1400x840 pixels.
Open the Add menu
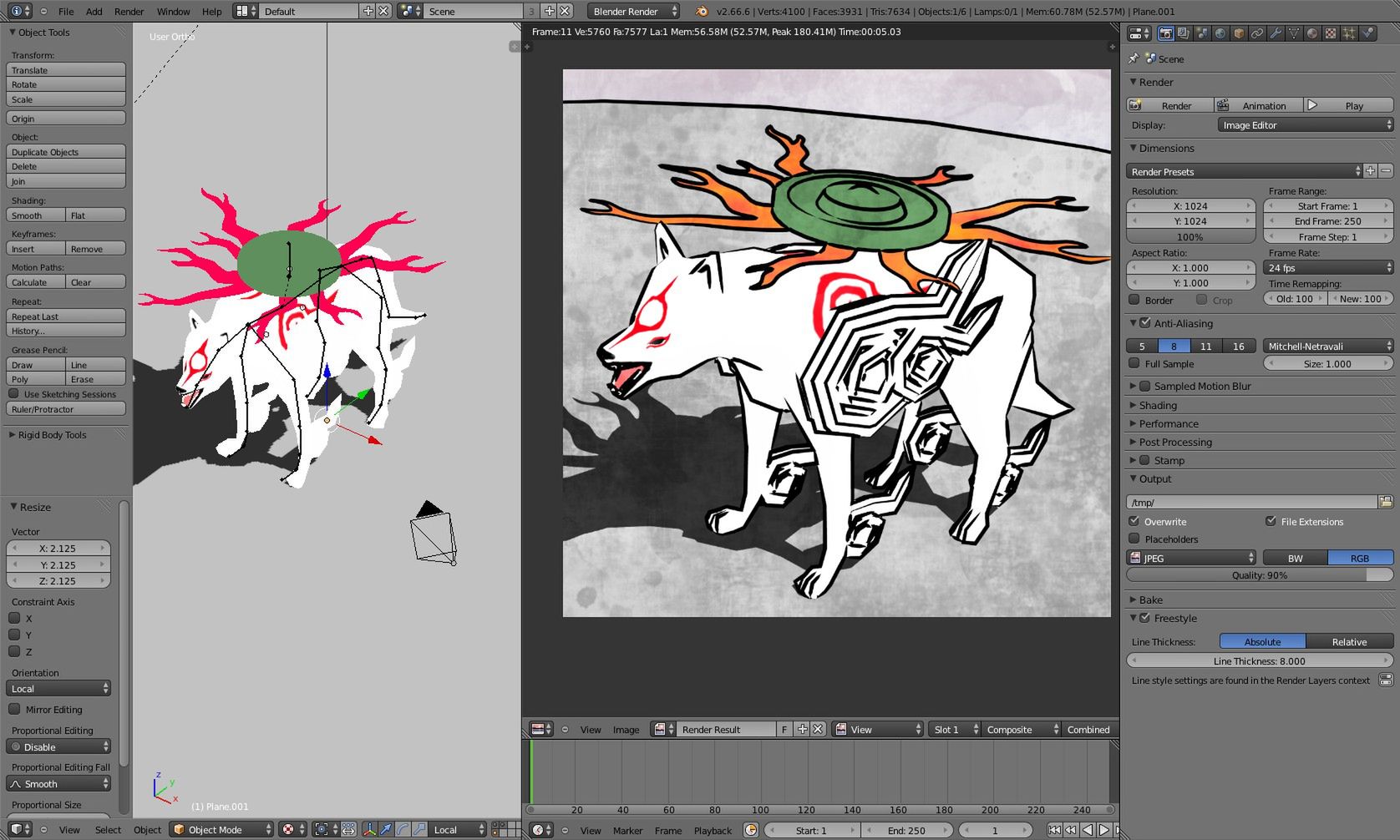[x=94, y=12]
